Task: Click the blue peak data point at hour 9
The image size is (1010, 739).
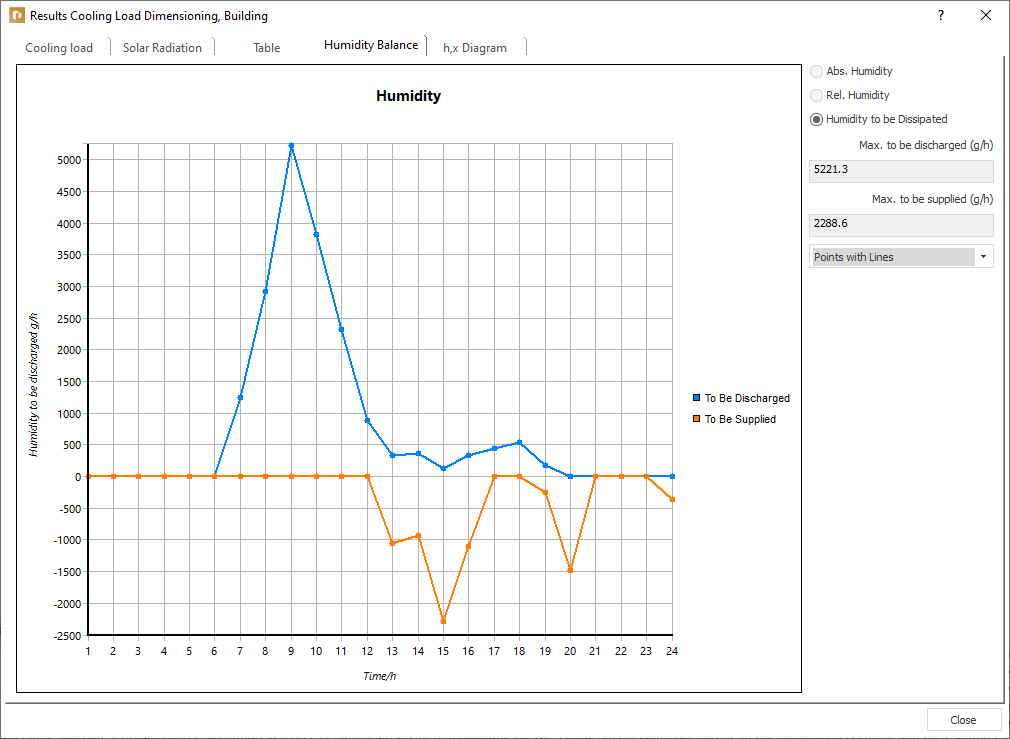Action: (x=291, y=146)
